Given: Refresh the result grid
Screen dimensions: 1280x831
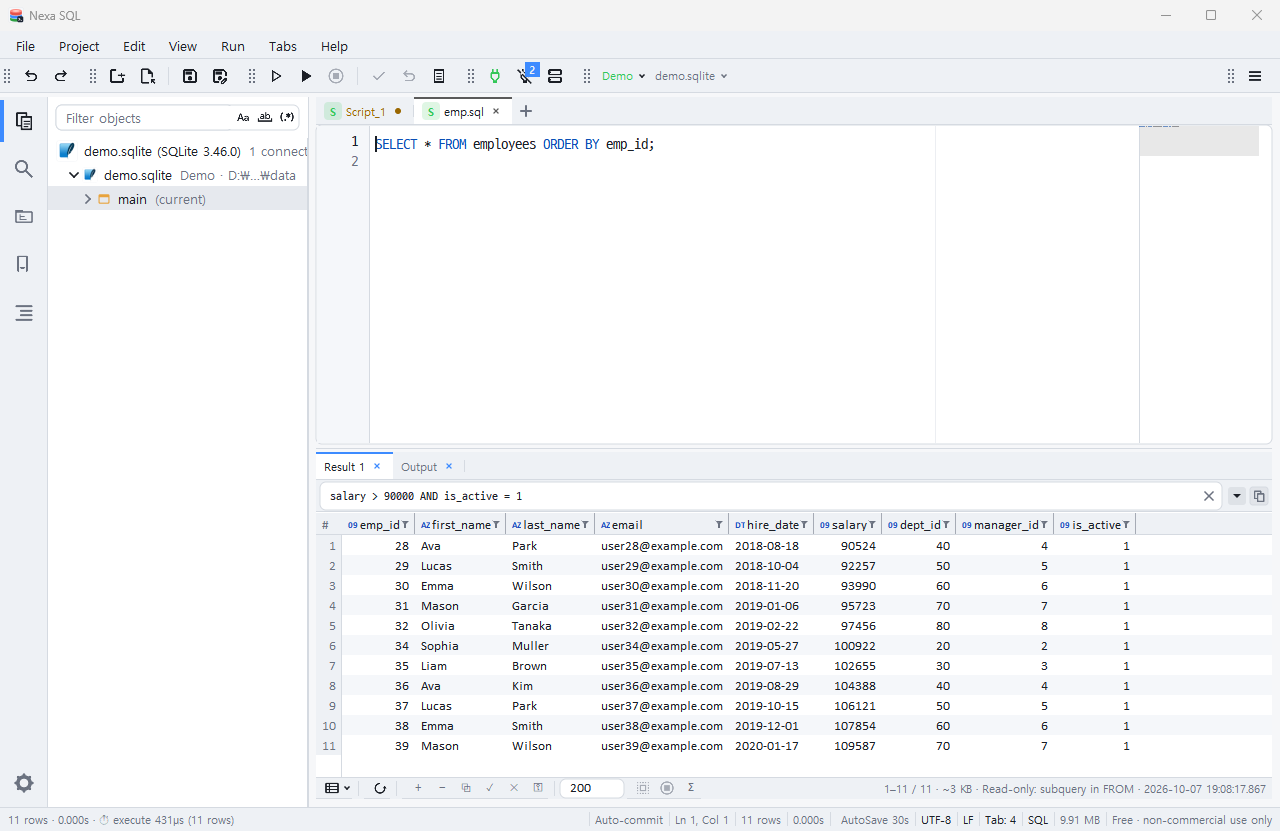Looking at the screenshot, I should point(380,788).
